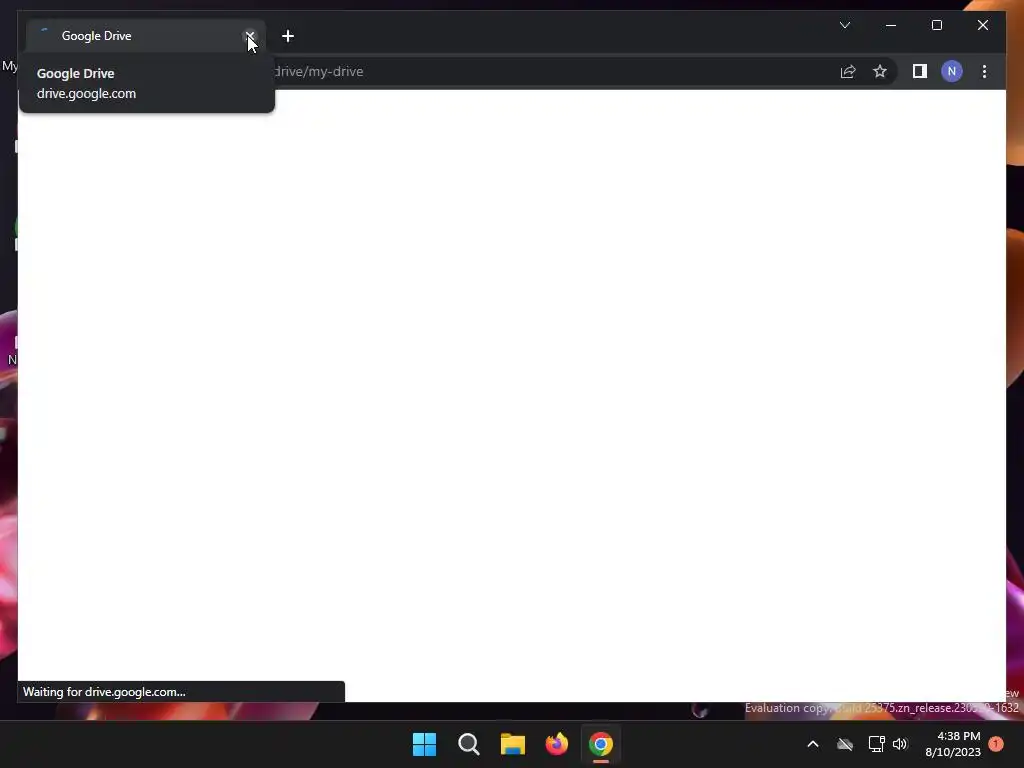Click the OneDrive cloud tray icon
The height and width of the screenshot is (768, 1024).
(845, 744)
